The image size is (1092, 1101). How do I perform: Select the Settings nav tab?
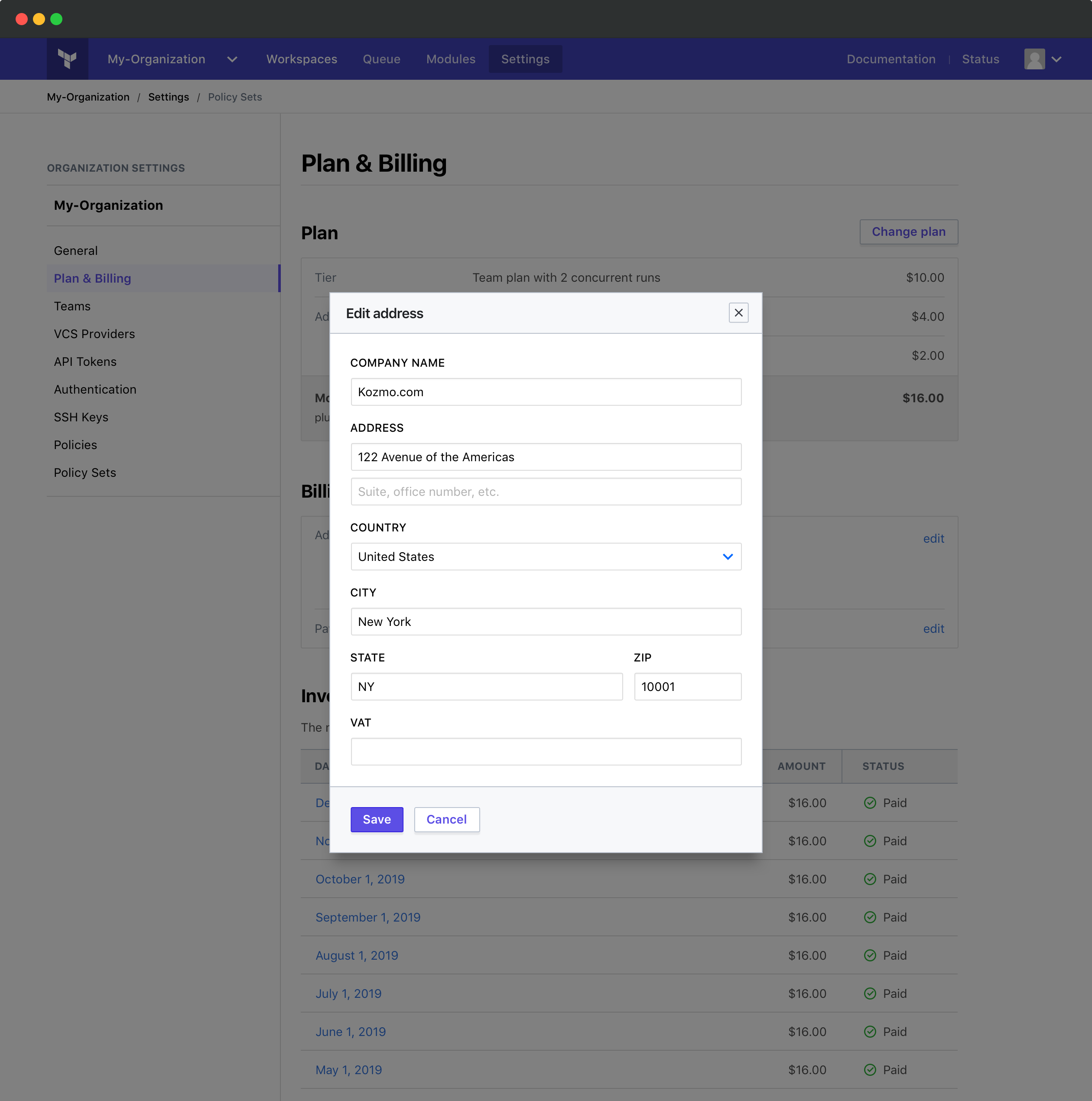click(x=525, y=59)
